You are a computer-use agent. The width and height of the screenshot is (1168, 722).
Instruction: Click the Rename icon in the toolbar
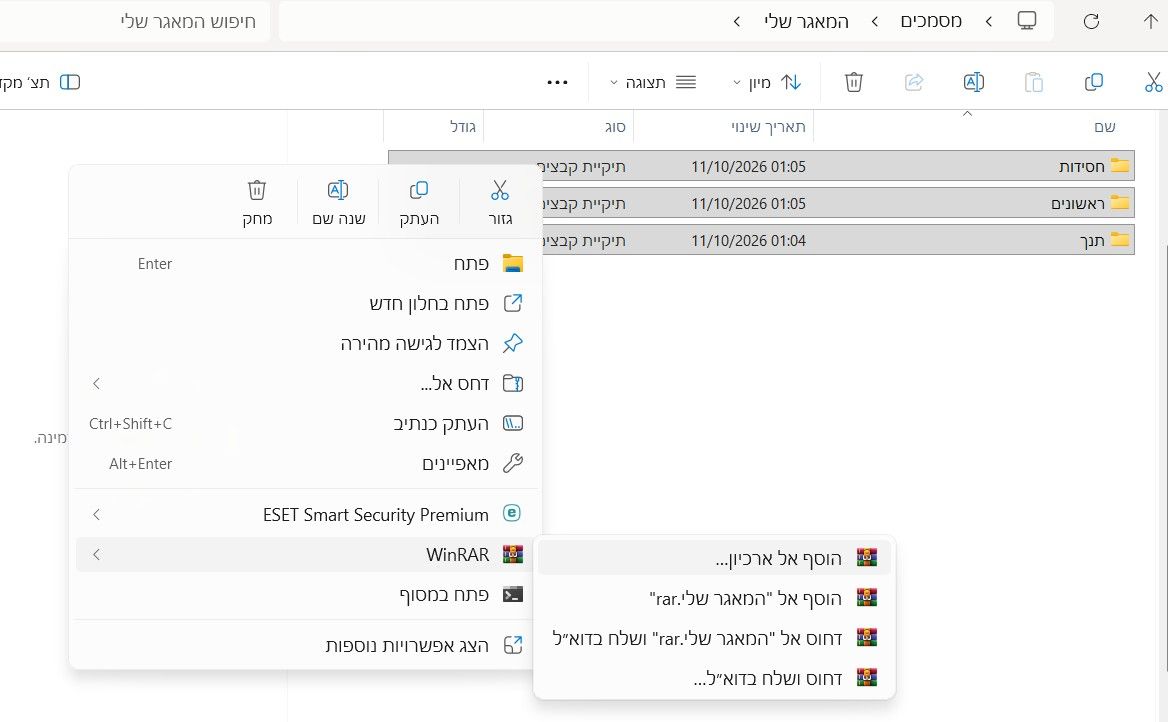974,82
